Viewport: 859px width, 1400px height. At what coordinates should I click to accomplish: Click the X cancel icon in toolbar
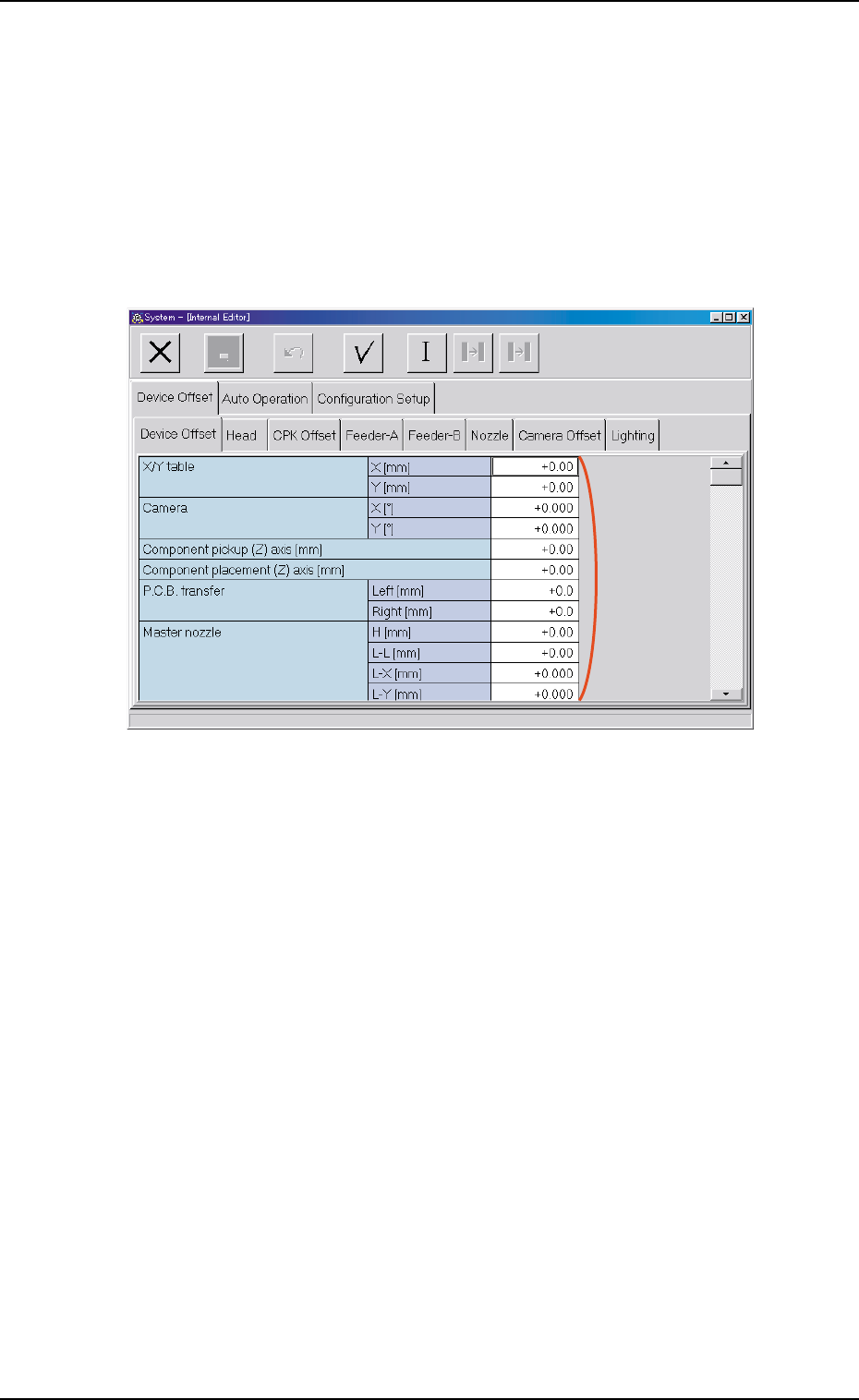(x=160, y=353)
